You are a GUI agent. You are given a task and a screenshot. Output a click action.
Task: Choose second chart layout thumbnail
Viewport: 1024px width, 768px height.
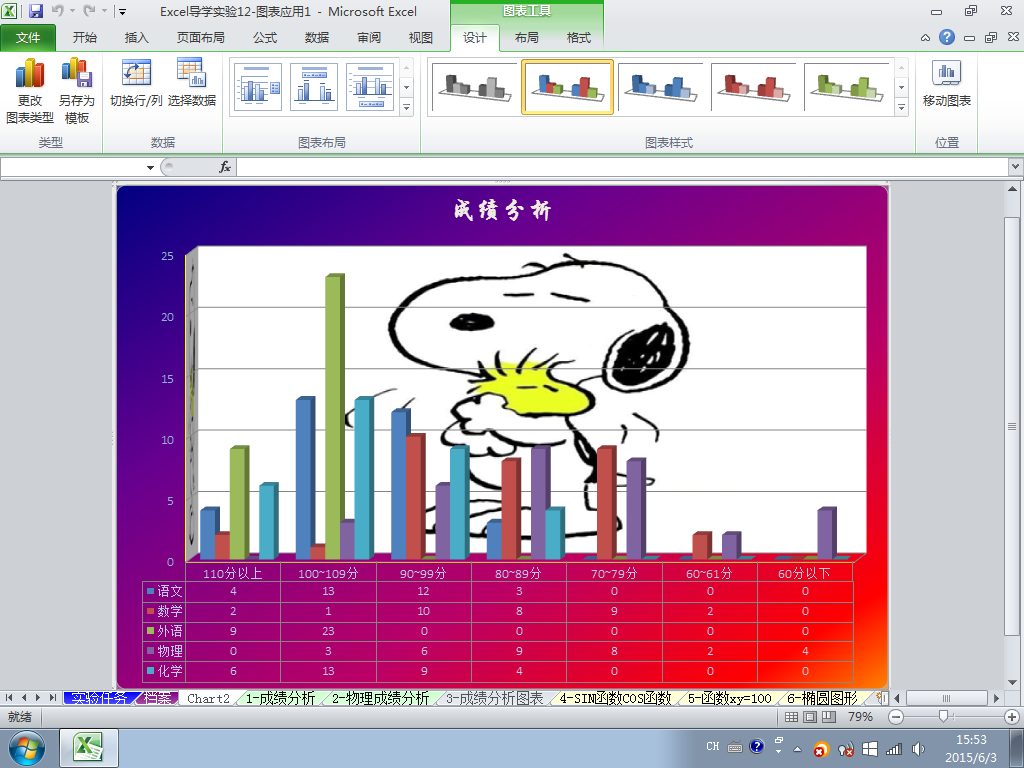313,87
